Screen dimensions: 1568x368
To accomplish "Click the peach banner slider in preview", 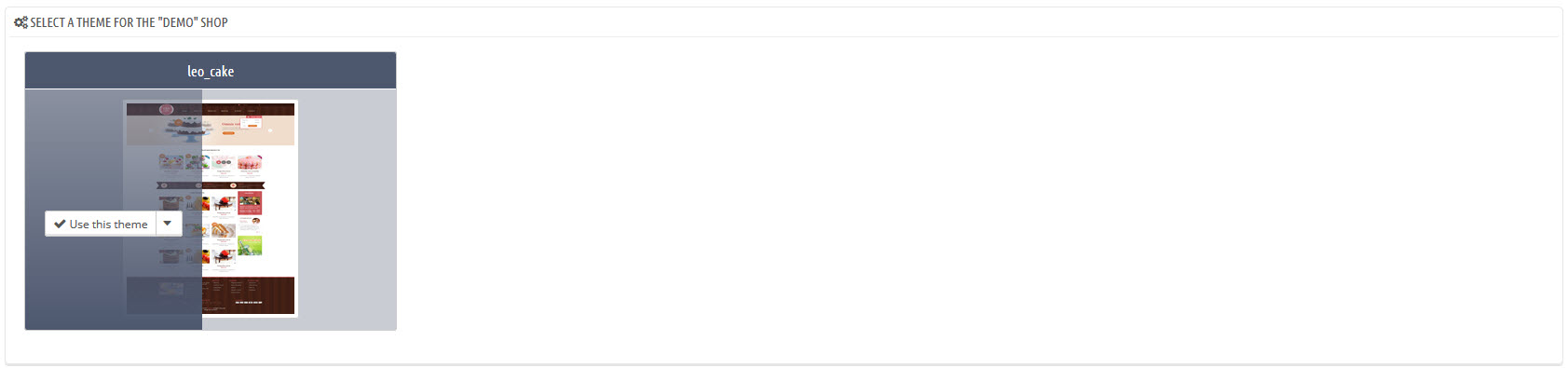I will (211, 130).
